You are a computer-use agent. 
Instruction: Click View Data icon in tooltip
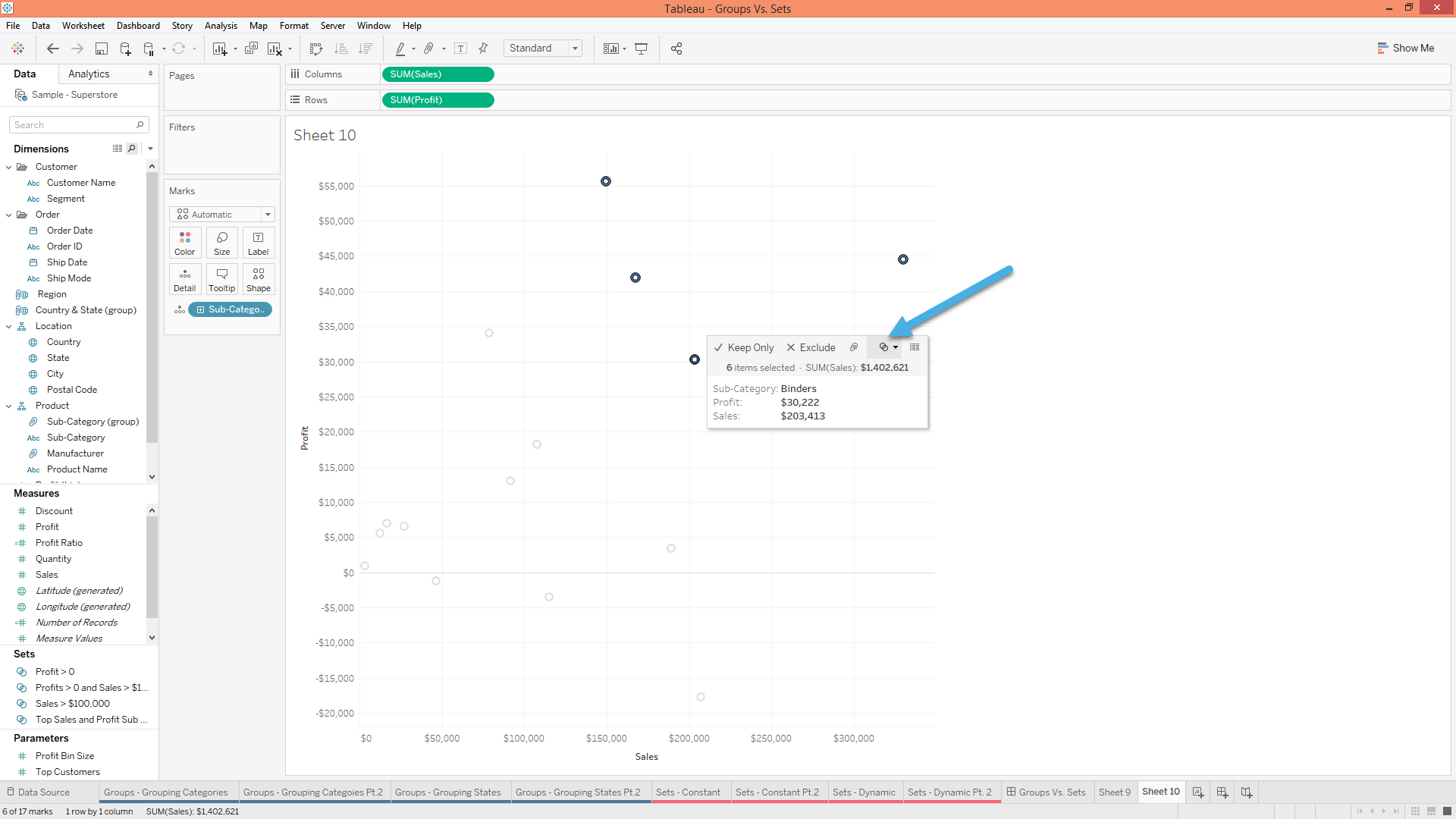click(x=915, y=347)
